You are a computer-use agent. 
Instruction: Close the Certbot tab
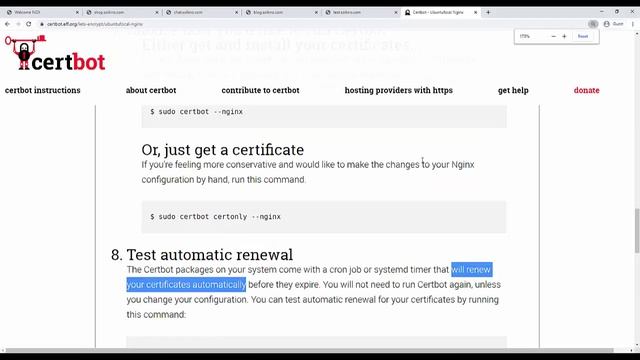tap(476, 12)
